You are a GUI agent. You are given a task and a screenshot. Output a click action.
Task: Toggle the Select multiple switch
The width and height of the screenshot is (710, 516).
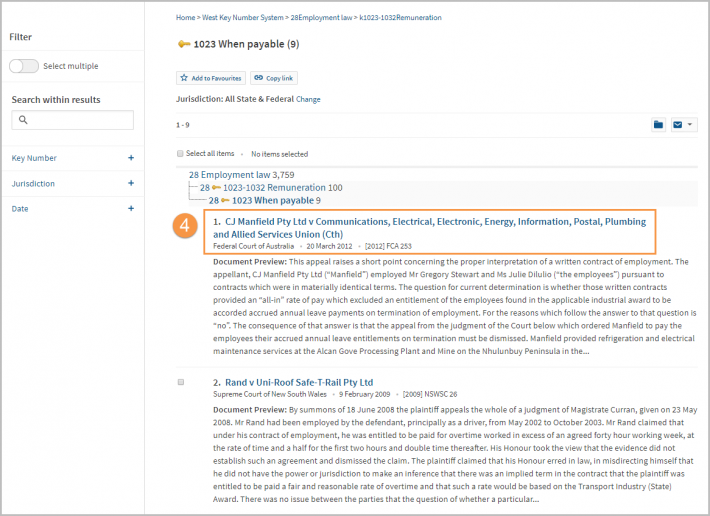point(24,66)
